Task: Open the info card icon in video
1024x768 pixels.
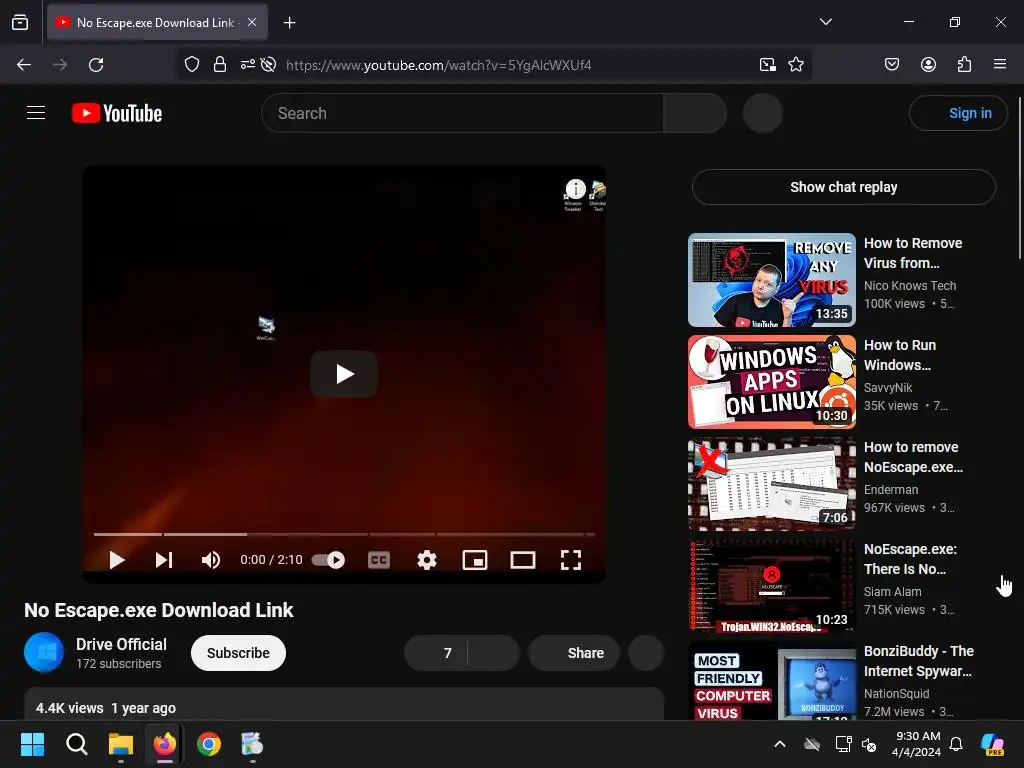Action: pos(575,189)
